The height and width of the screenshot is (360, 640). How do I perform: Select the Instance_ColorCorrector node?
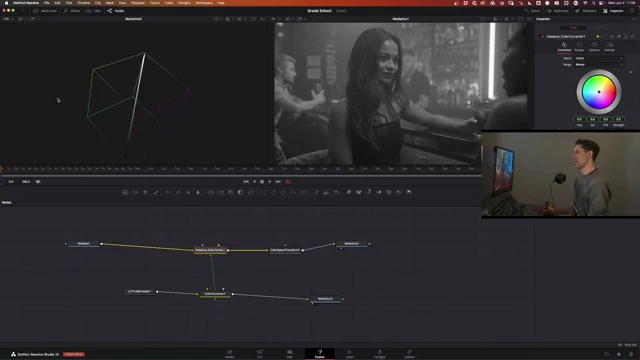click(x=210, y=250)
